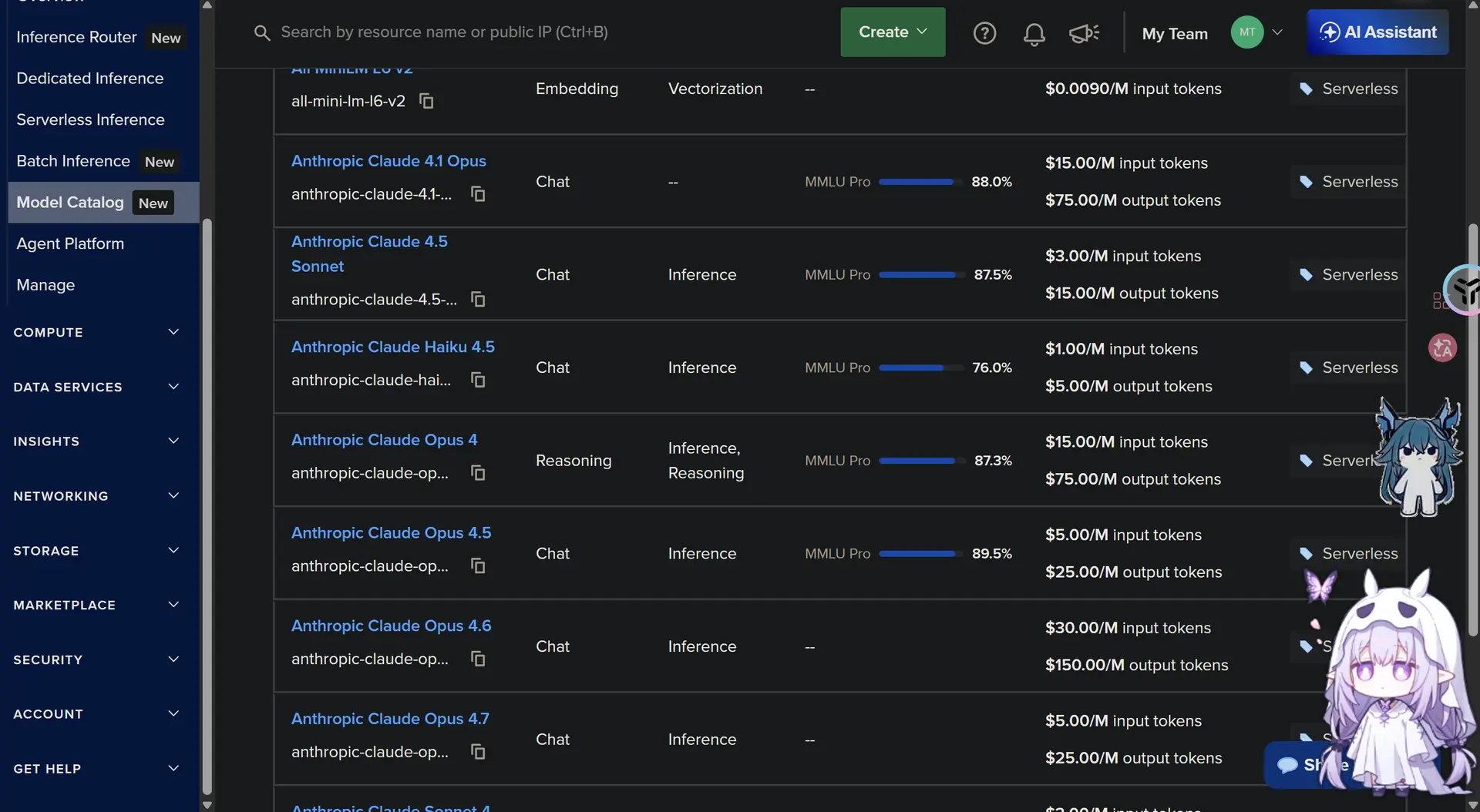
Task: Open the help question mark icon
Action: pyautogui.click(x=984, y=33)
